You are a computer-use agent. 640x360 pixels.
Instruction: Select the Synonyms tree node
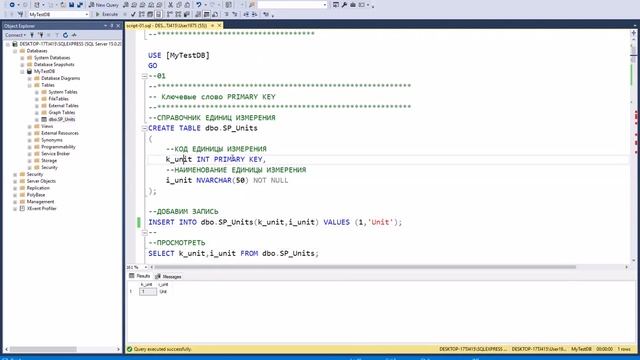coord(52,140)
